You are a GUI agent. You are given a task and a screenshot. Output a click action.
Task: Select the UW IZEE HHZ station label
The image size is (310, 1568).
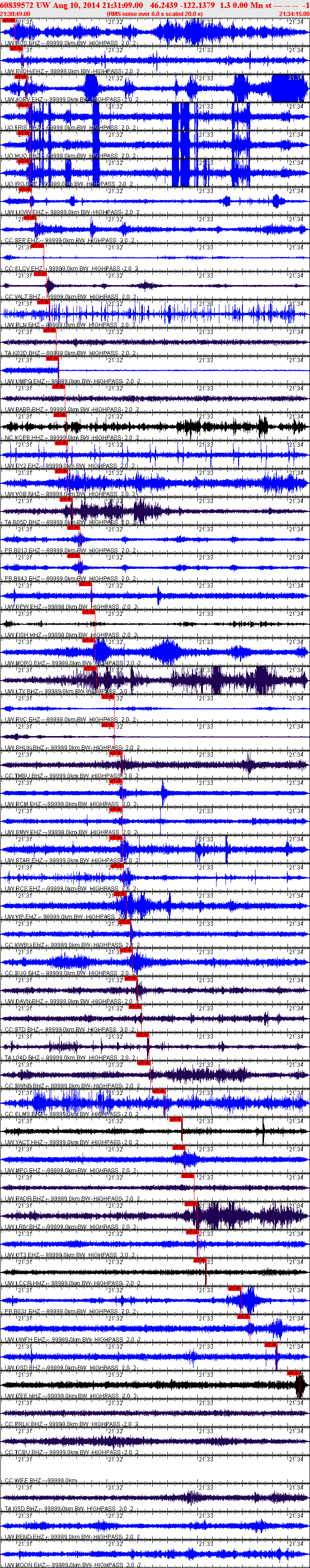click(71, 1396)
